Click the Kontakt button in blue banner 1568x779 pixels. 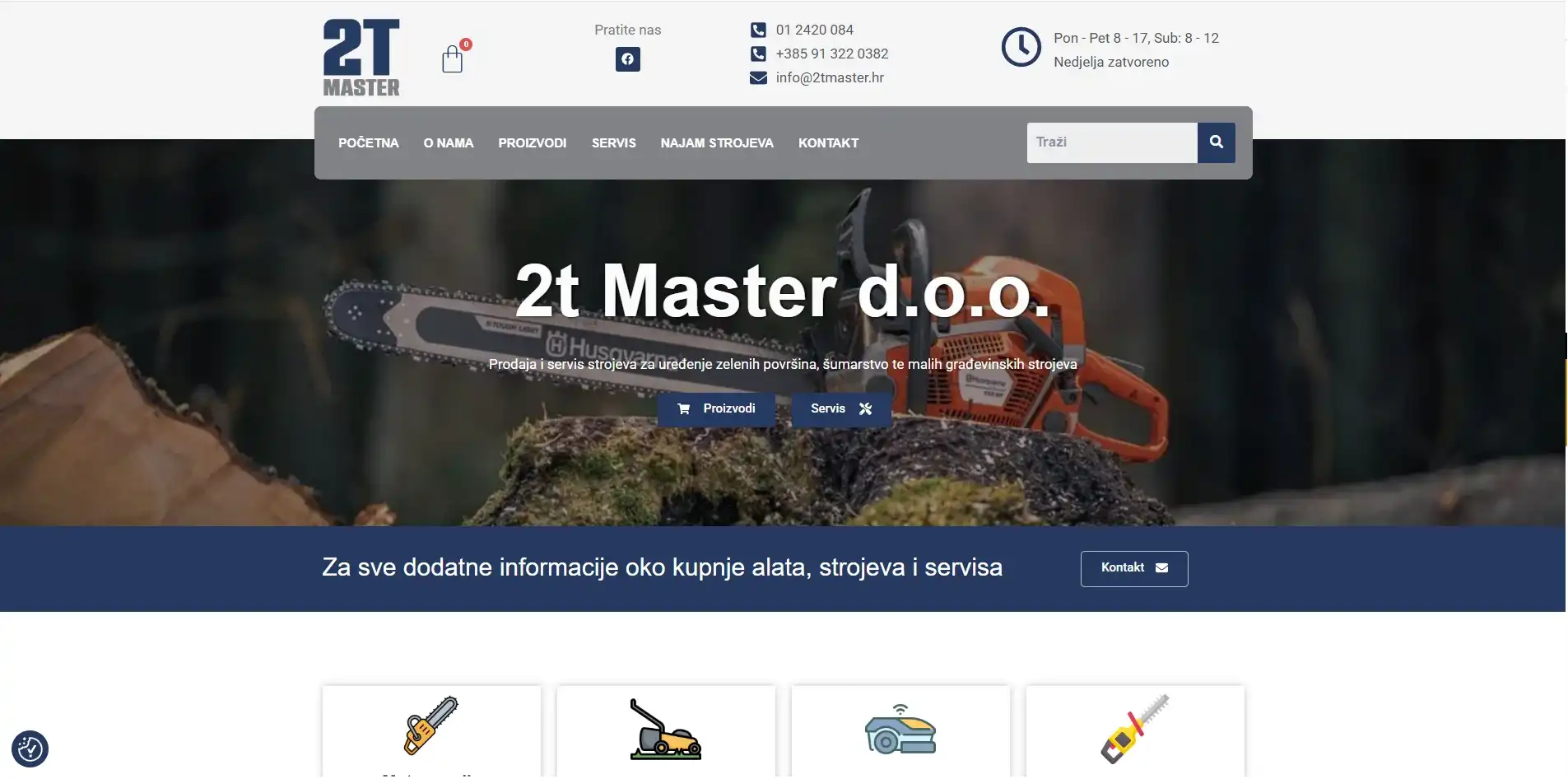tap(1133, 568)
